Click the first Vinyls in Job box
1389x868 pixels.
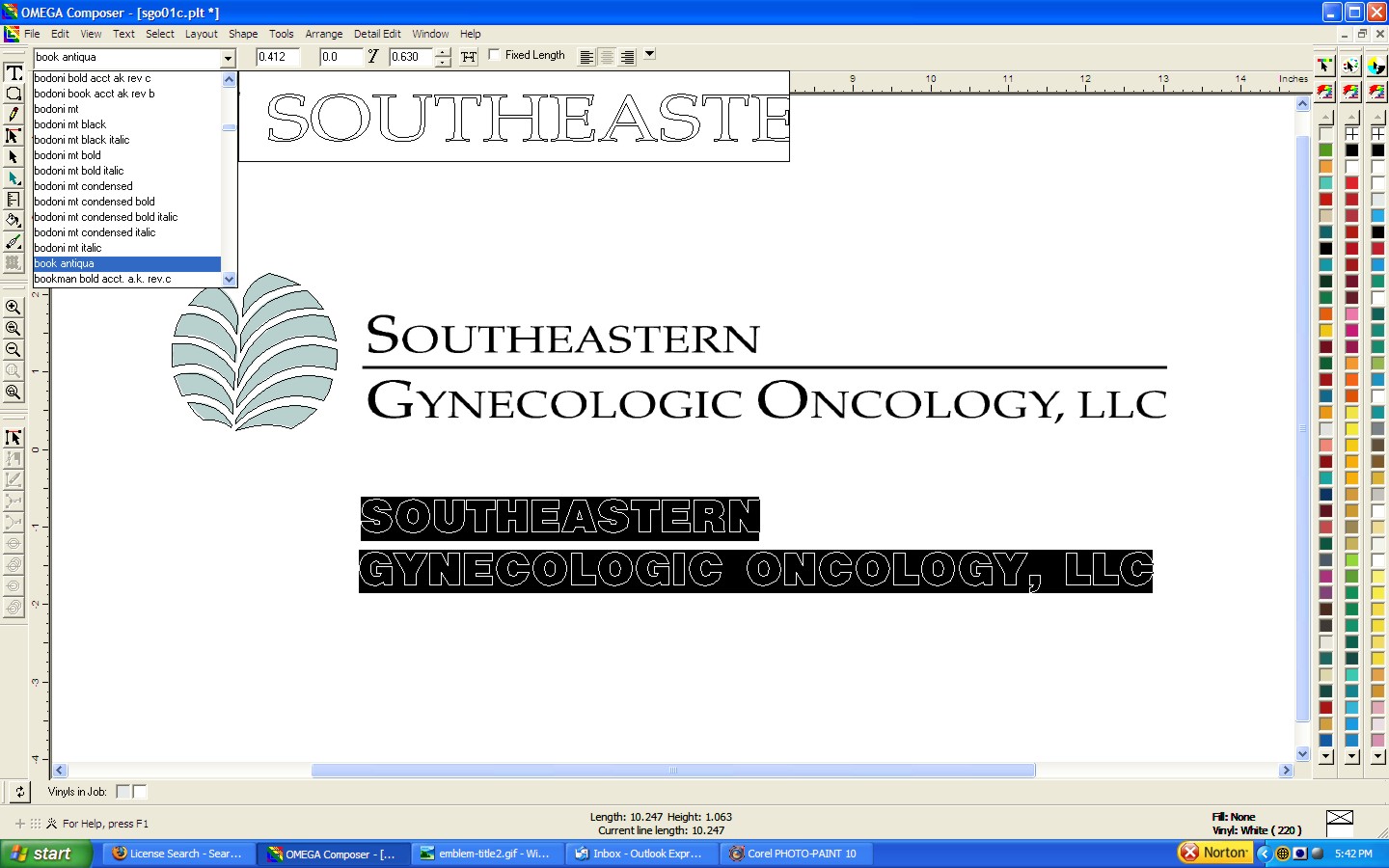click(x=123, y=792)
